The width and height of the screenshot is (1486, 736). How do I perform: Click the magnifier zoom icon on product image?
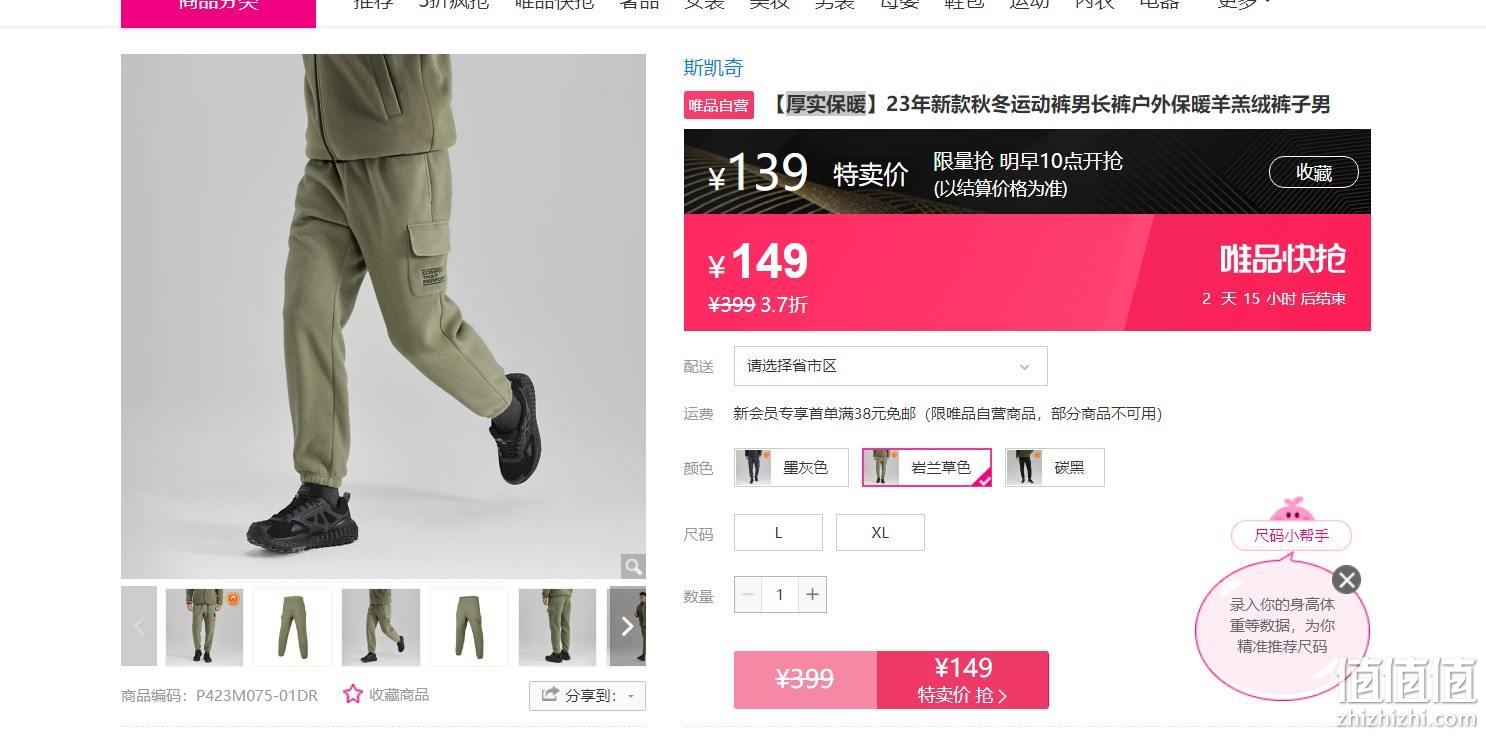point(633,567)
